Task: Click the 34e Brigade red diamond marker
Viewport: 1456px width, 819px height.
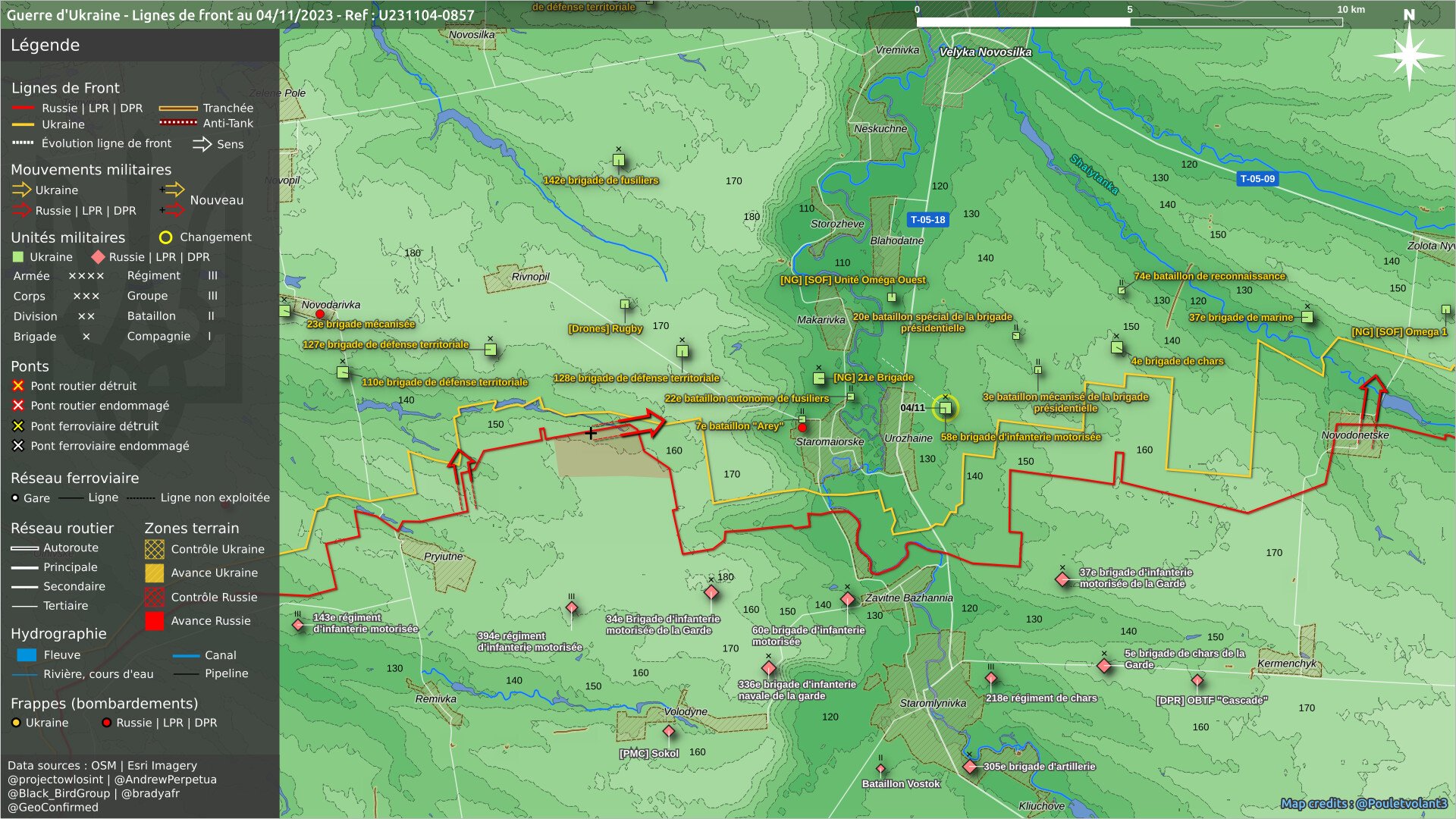Action: (711, 592)
